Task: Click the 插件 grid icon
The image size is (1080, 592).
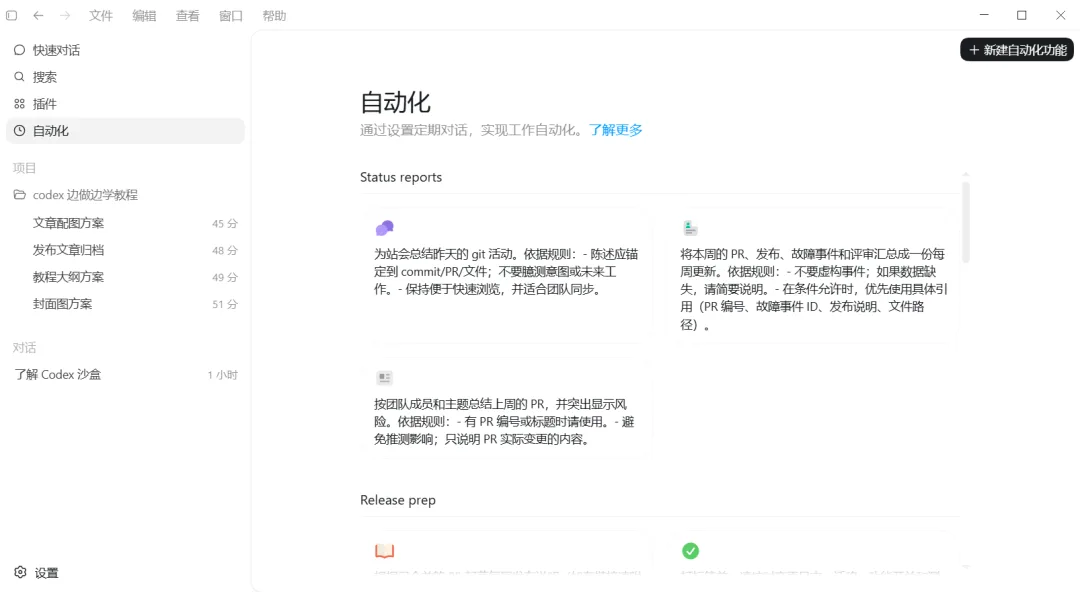Action: tap(19, 103)
